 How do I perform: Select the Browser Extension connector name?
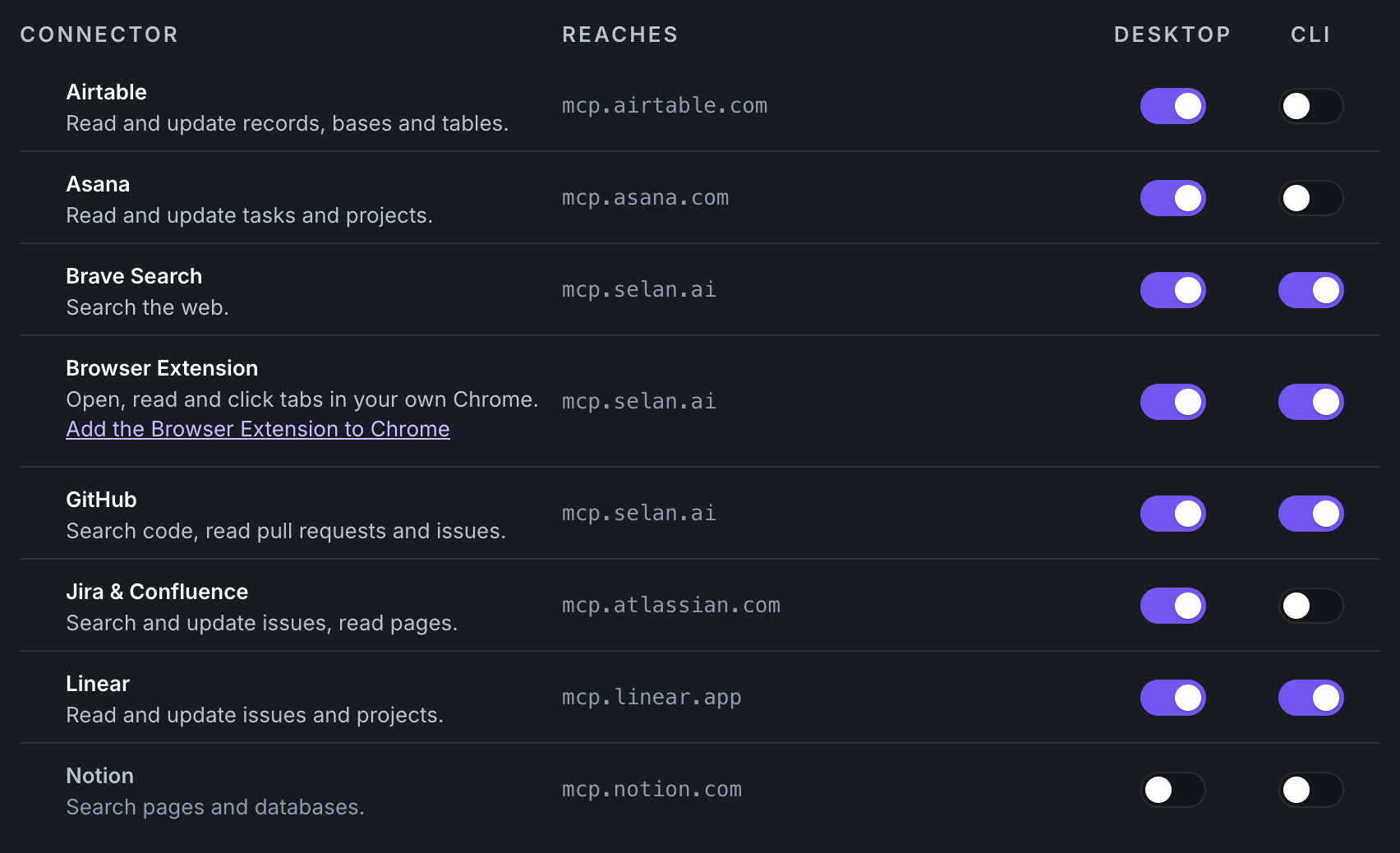tap(162, 368)
